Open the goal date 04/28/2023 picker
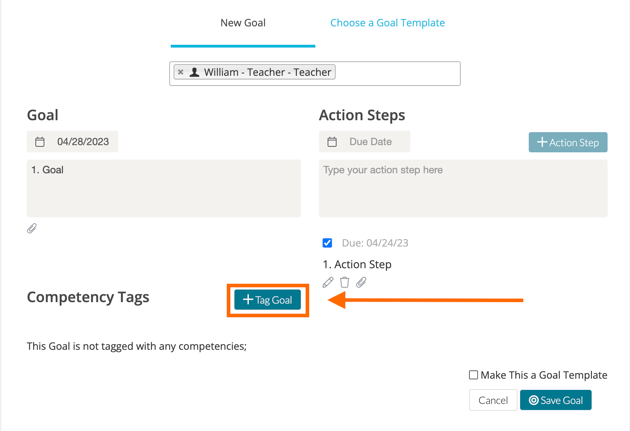Viewport: 630px width, 431px height. pyautogui.click(x=82, y=142)
